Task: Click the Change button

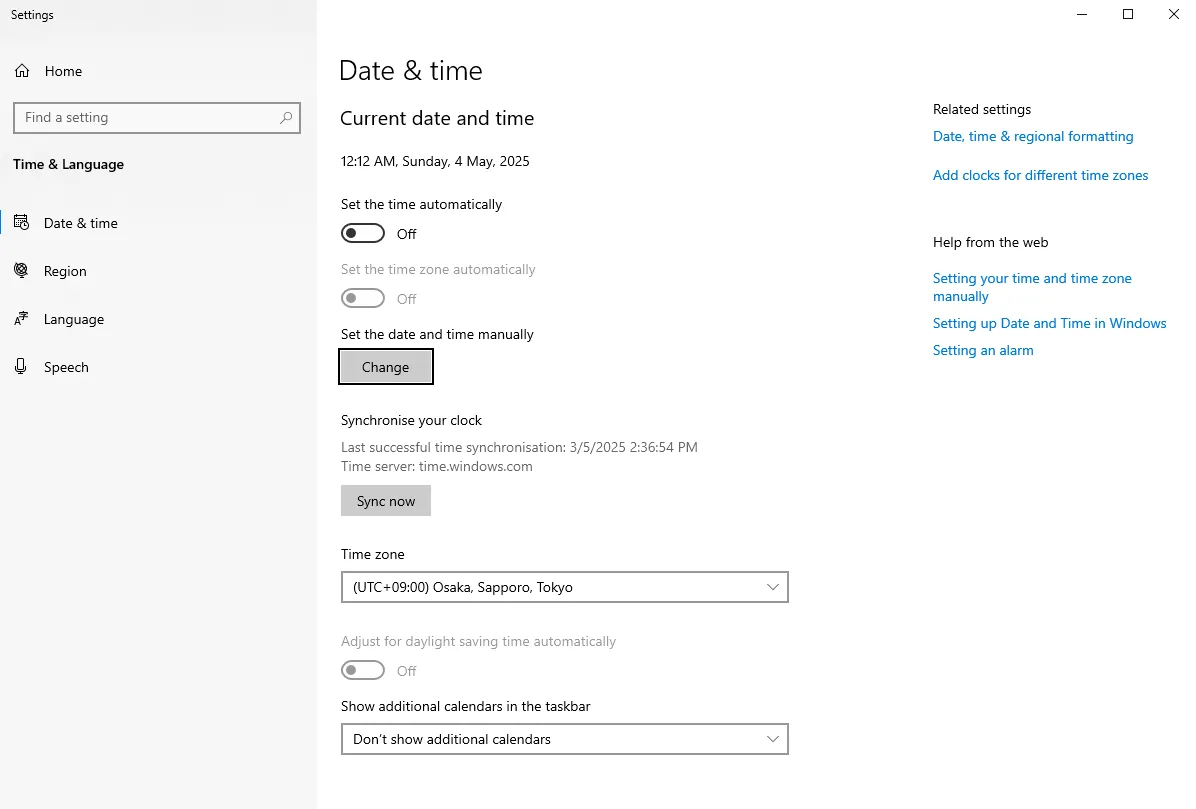Action: (x=386, y=367)
